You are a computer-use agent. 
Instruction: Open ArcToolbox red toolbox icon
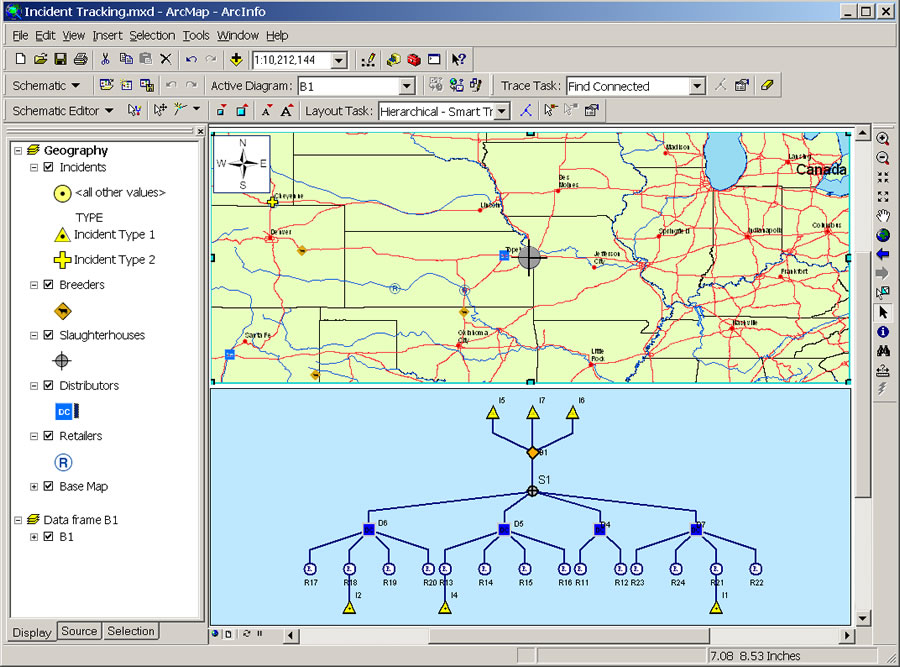click(x=414, y=60)
